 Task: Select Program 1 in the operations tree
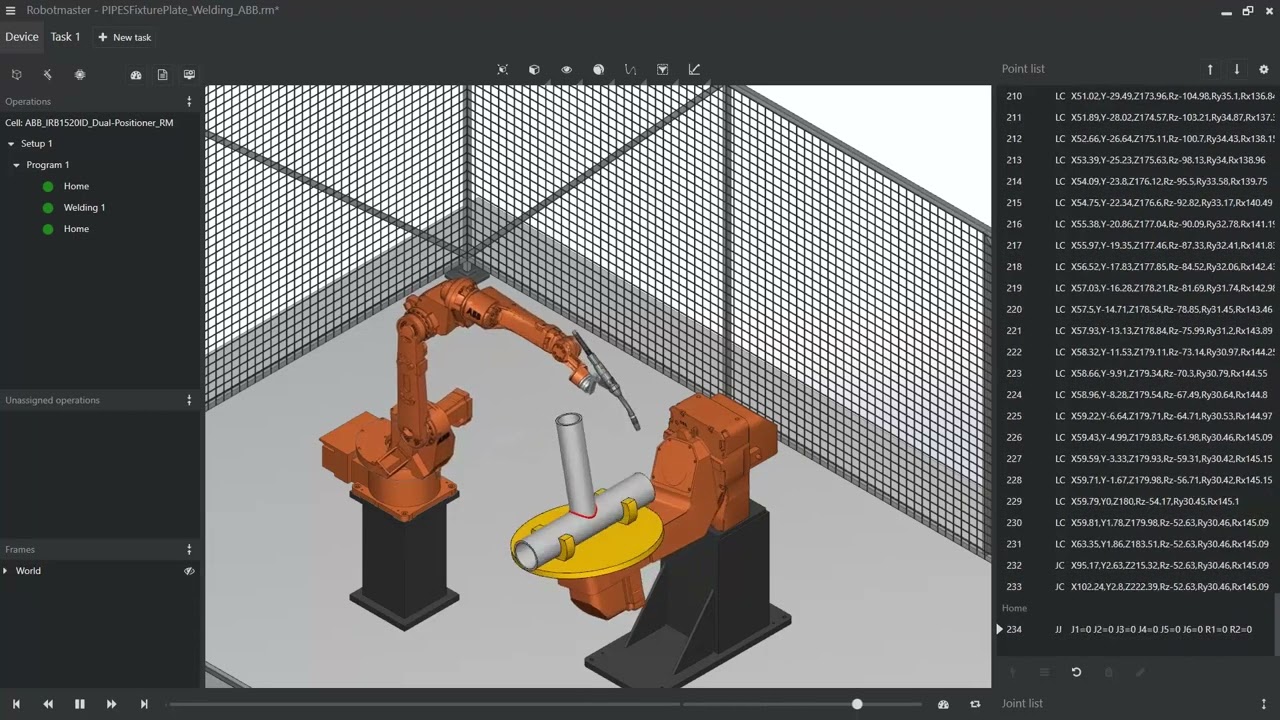click(48, 165)
